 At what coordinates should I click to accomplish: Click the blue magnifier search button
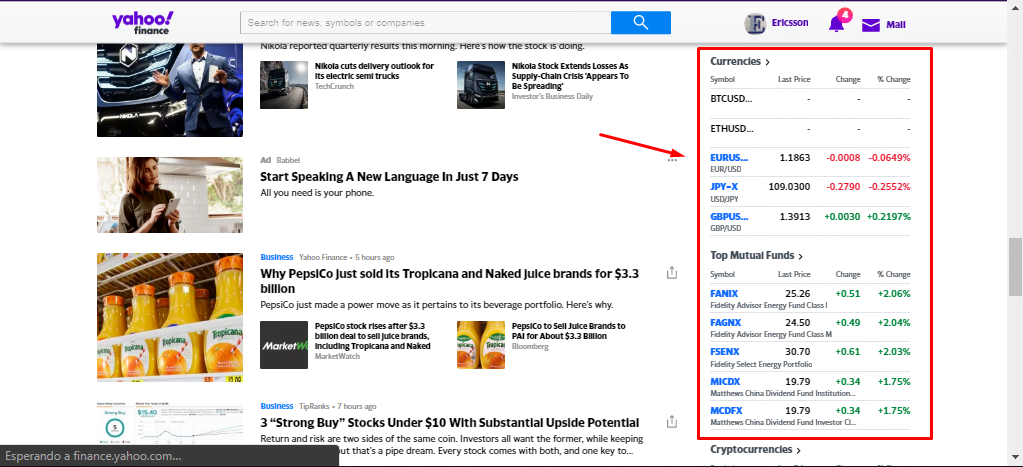tap(641, 23)
